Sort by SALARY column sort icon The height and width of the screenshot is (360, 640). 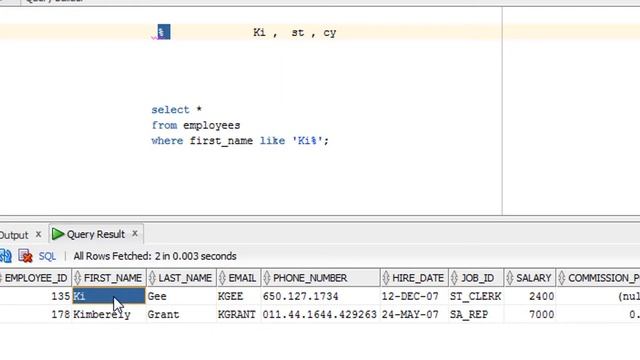(x=510, y=278)
